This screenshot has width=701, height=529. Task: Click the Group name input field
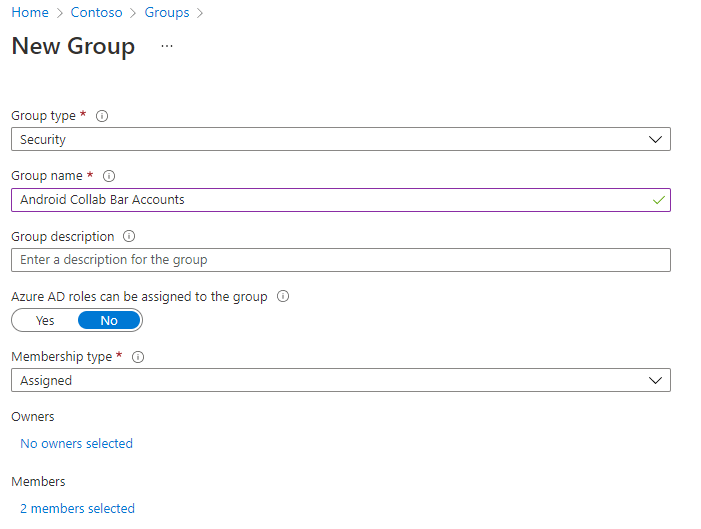click(341, 200)
